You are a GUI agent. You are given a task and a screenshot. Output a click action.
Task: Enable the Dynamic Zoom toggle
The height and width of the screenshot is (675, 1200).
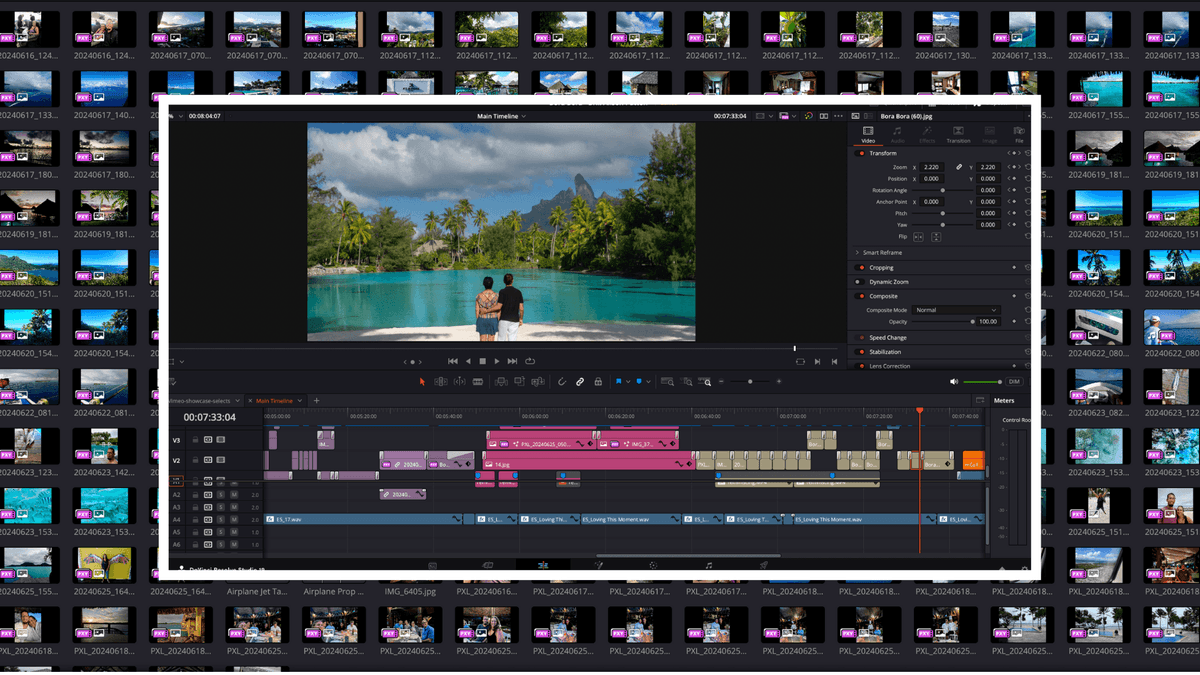[858, 281]
